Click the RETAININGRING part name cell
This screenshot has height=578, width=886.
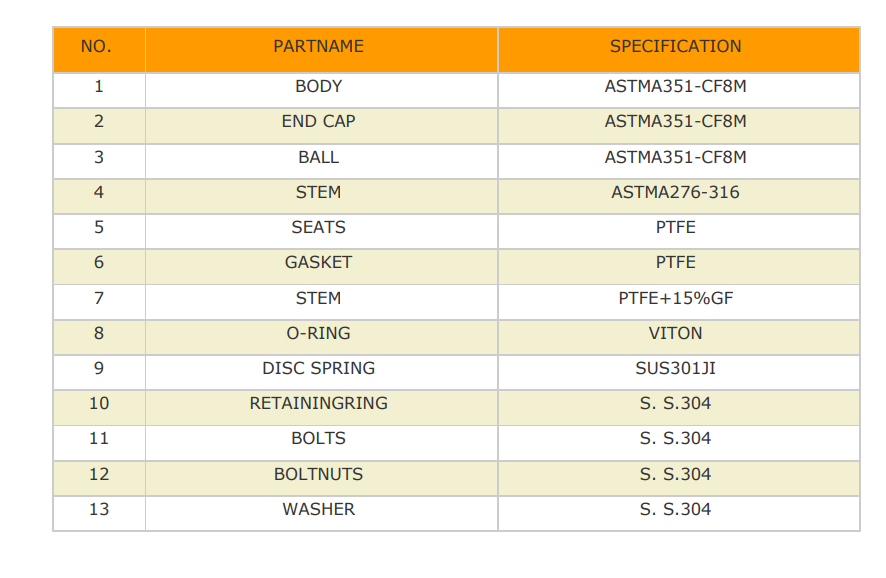click(x=322, y=408)
